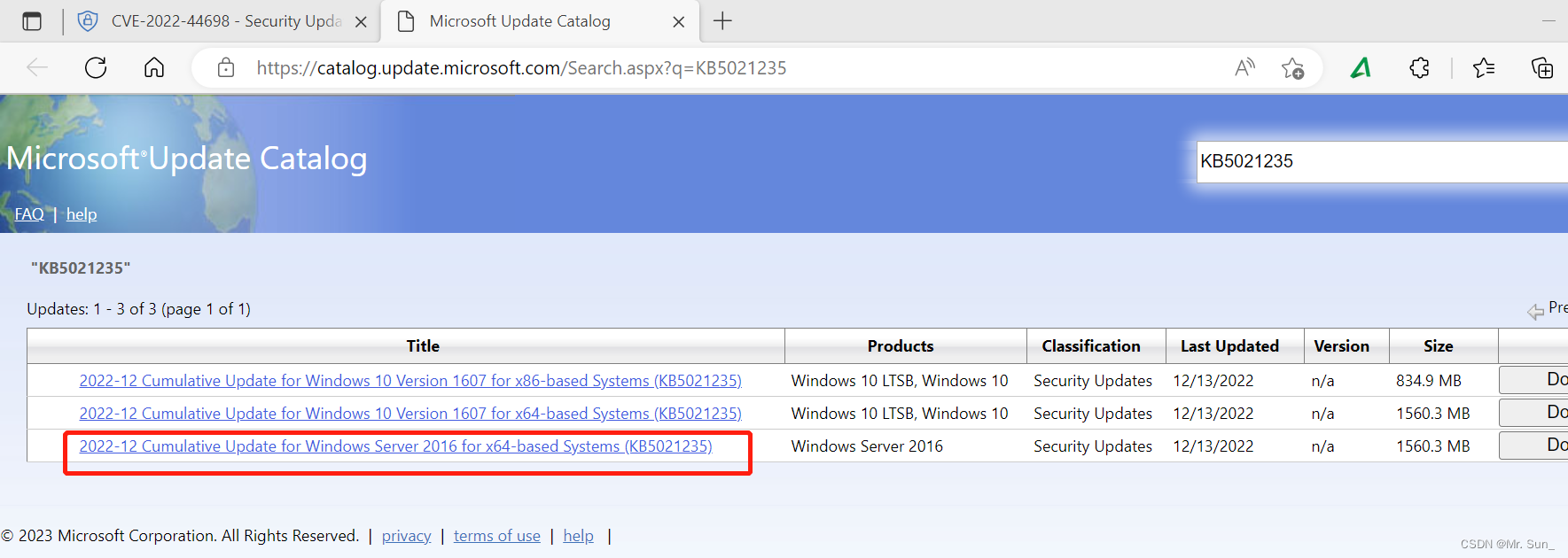Open the green A extension icon
This screenshot has height=558, width=1568.
point(1361,67)
